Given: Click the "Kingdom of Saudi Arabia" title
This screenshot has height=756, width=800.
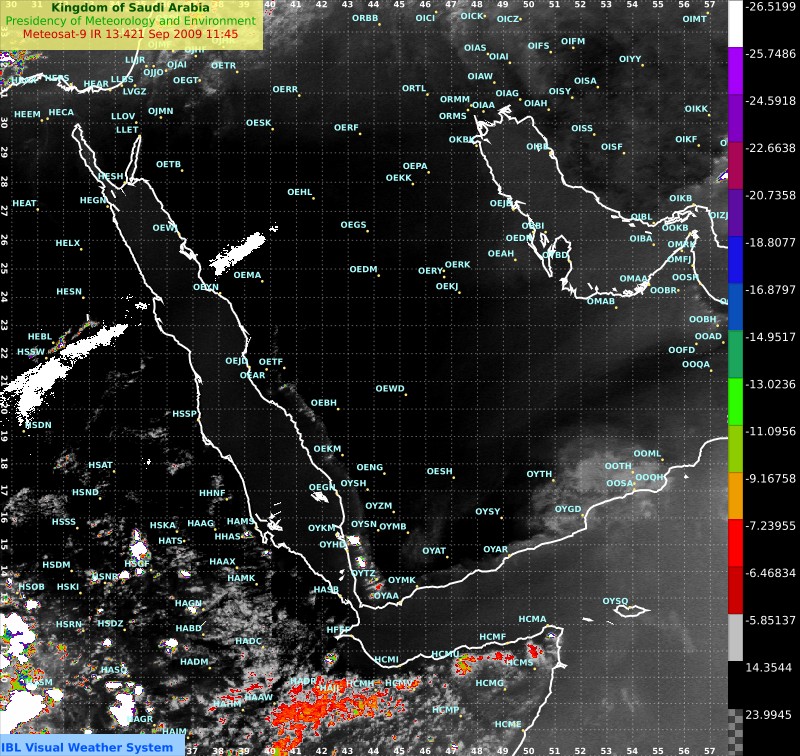Looking at the screenshot, I should [130, 8].
